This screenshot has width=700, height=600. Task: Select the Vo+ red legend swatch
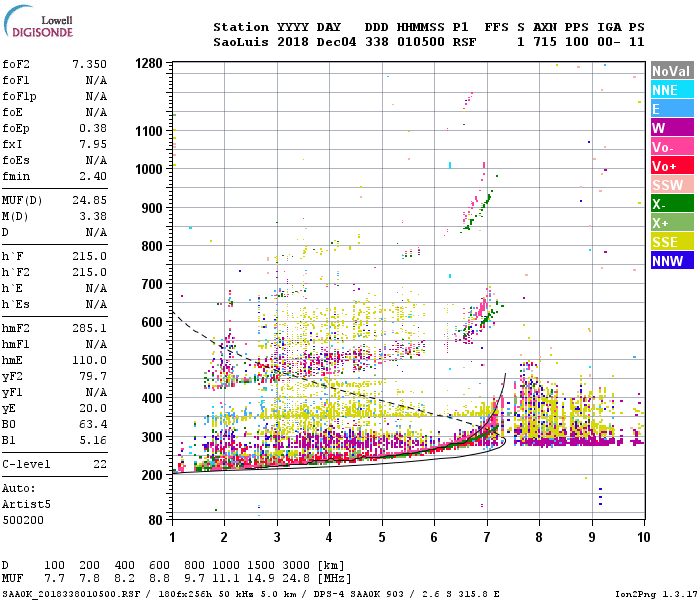coord(672,166)
